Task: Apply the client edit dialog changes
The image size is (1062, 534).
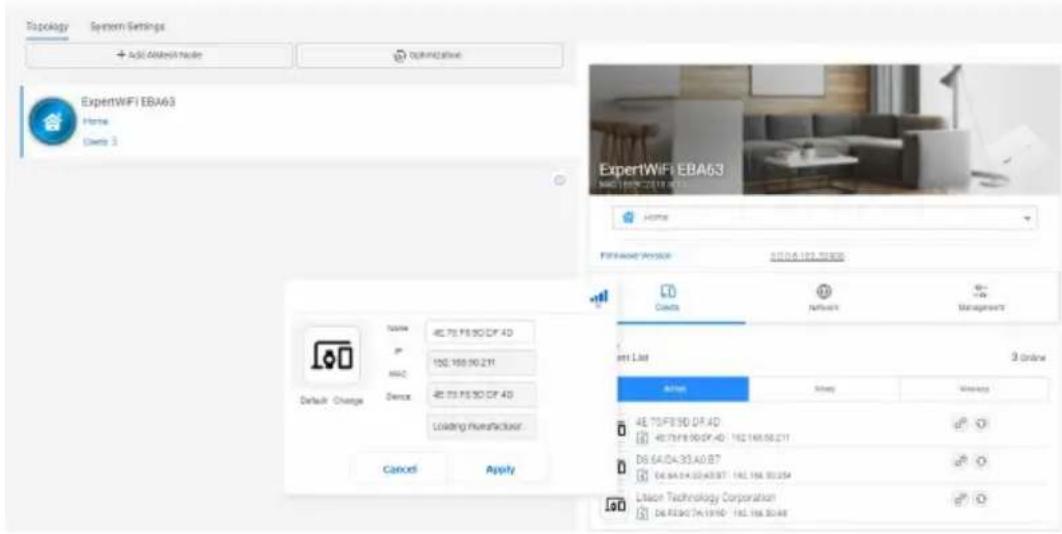Action: click(x=501, y=469)
